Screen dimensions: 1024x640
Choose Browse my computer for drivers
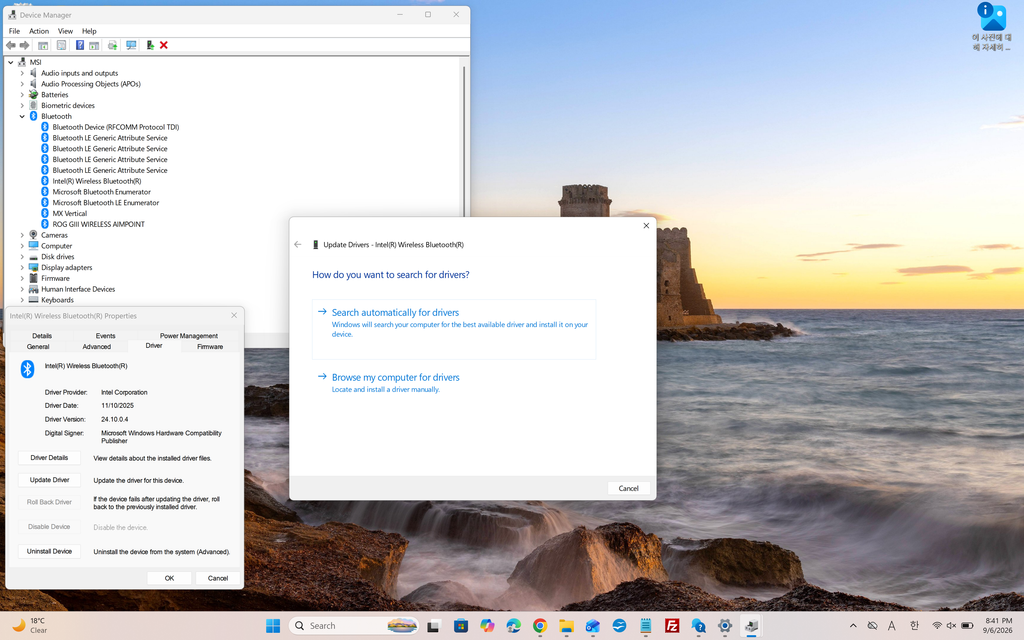[x=454, y=383]
